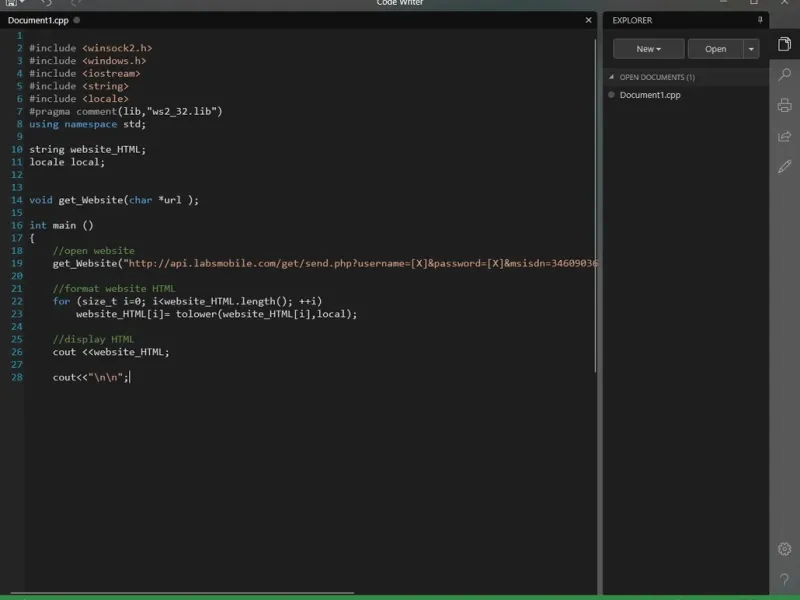Click the Search magnifier icon in sidebar
Viewport: 800px width, 600px height.
click(x=784, y=75)
